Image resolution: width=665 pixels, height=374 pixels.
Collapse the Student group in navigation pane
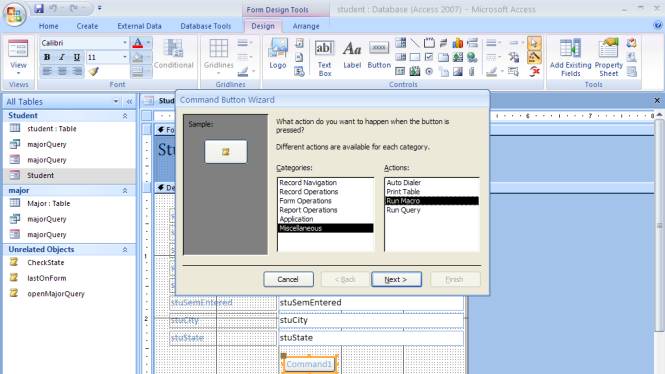pos(125,116)
